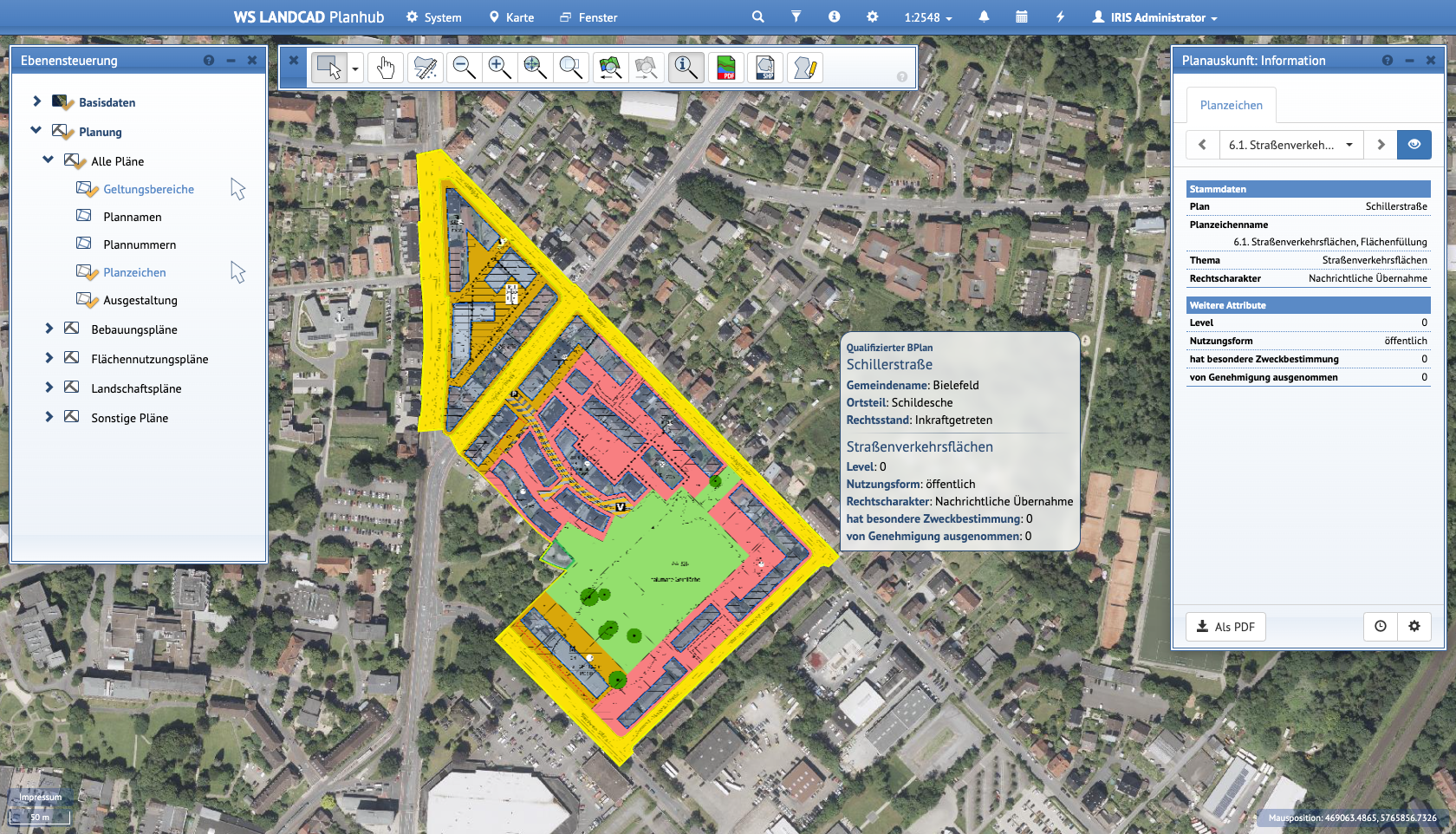Open the 1:2548 scale dropdown

click(927, 17)
